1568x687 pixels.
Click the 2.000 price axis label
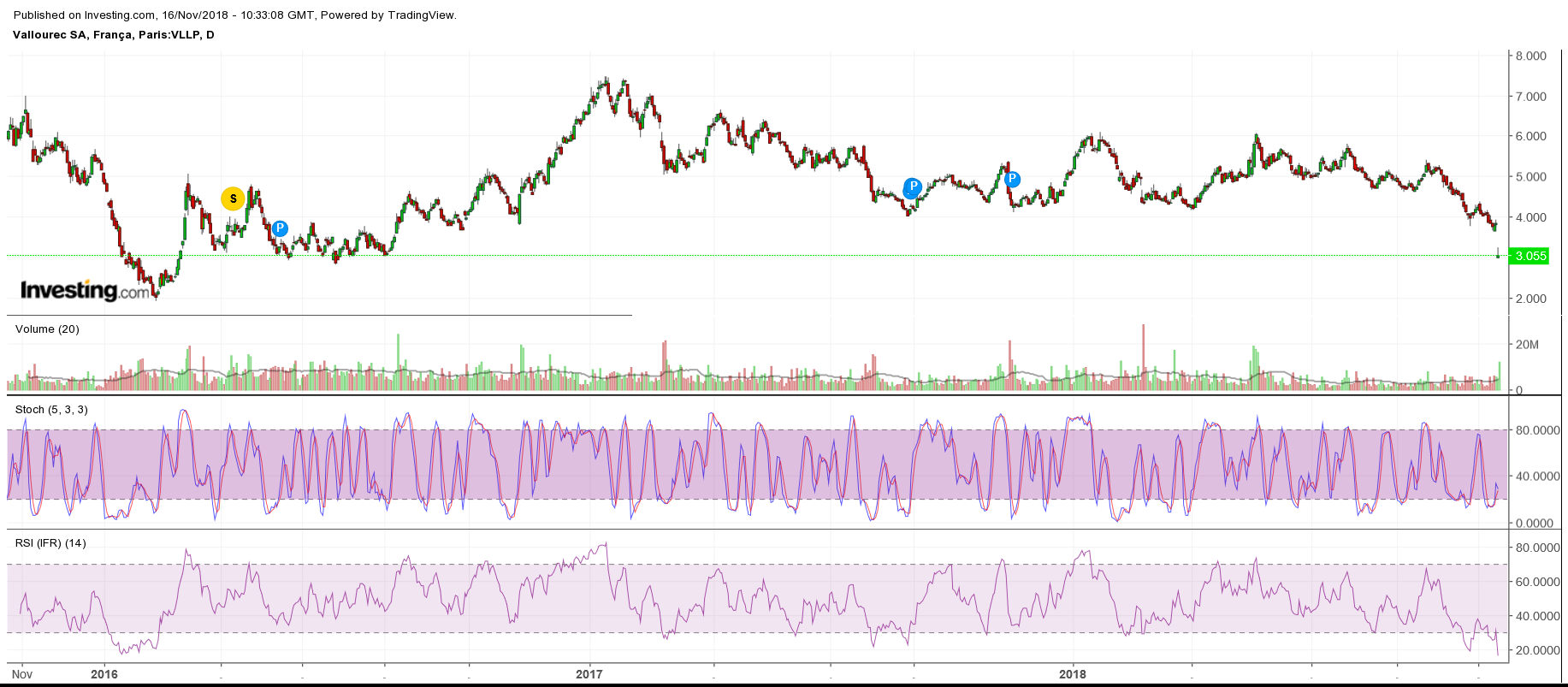tap(1531, 299)
